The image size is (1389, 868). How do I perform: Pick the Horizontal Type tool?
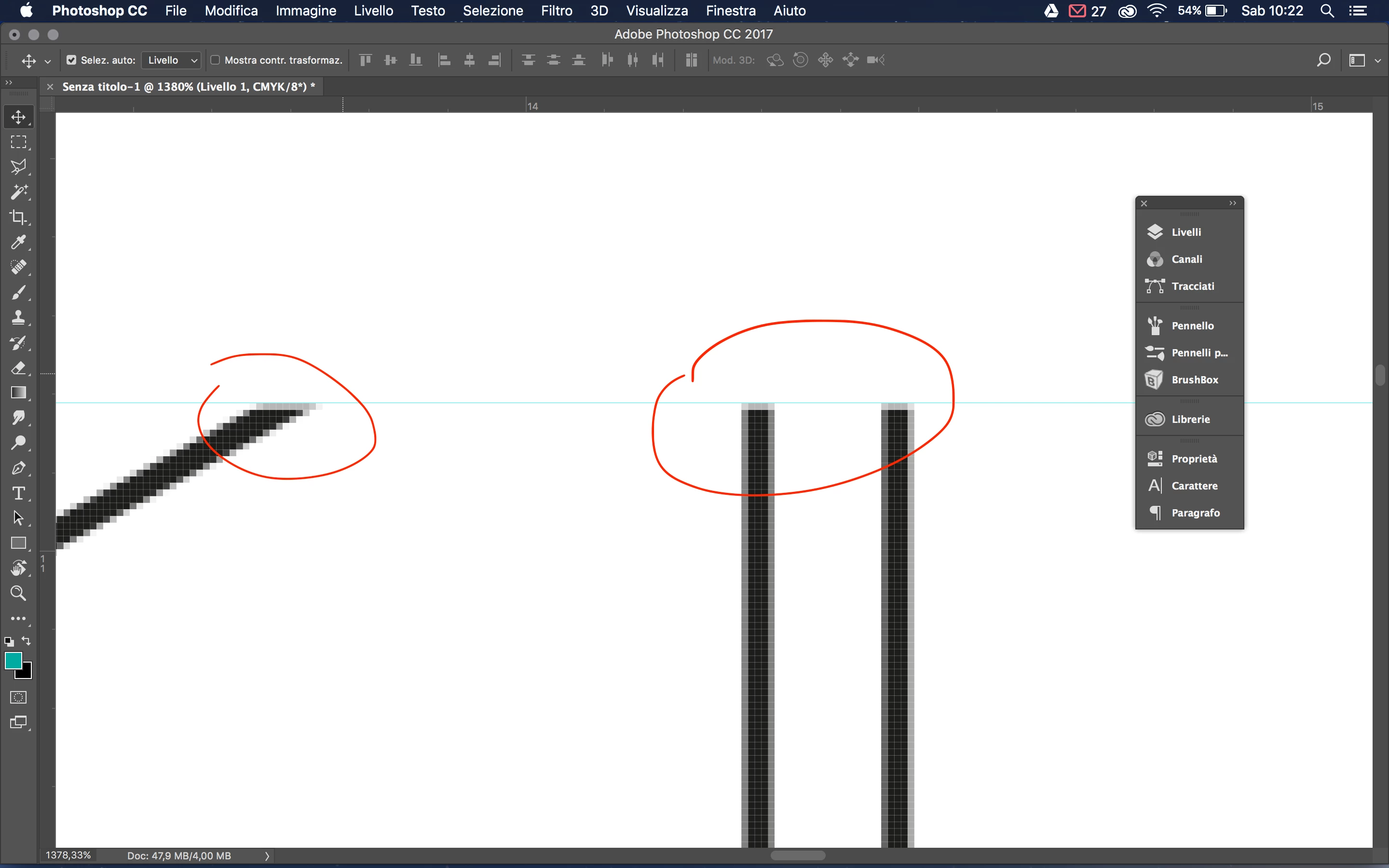click(x=18, y=493)
